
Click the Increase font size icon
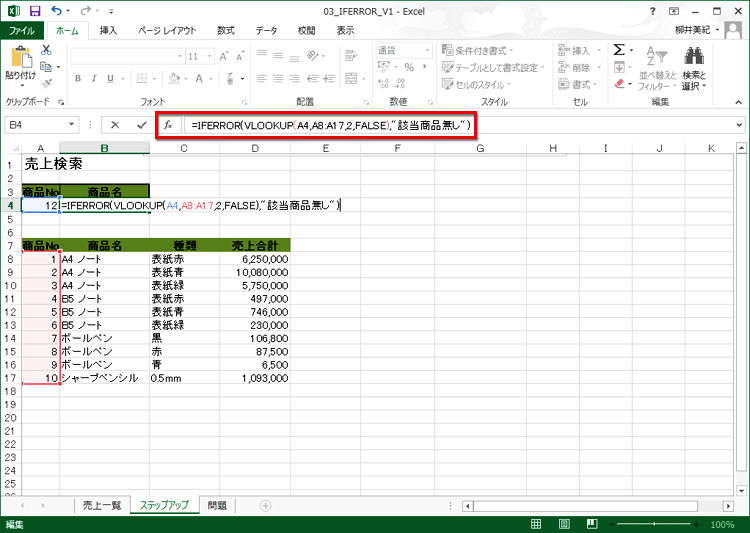(224, 56)
